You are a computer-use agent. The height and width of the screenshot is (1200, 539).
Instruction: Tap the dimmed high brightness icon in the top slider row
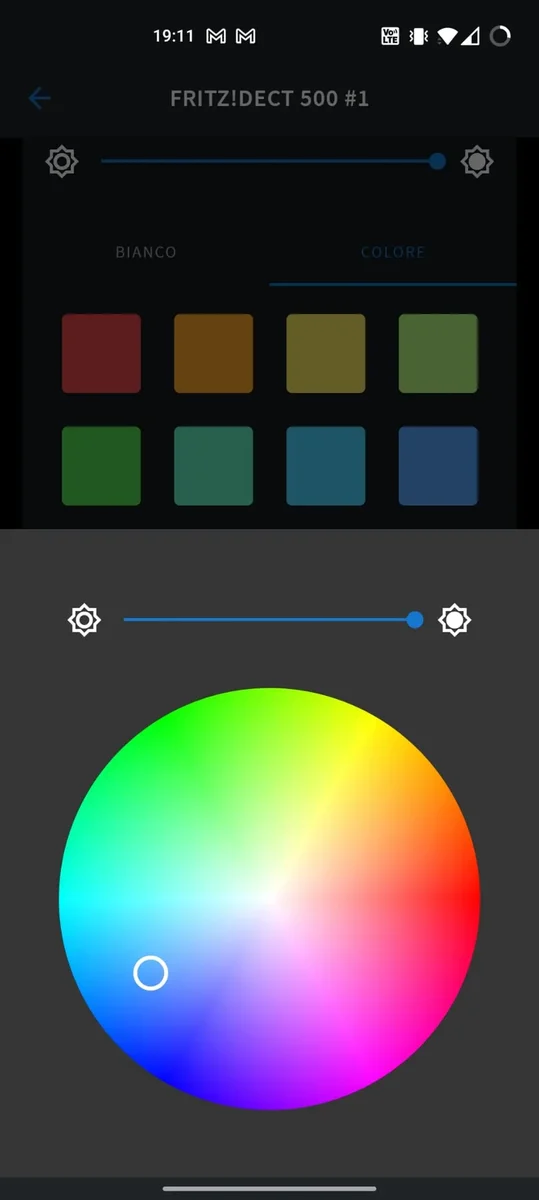point(477,161)
